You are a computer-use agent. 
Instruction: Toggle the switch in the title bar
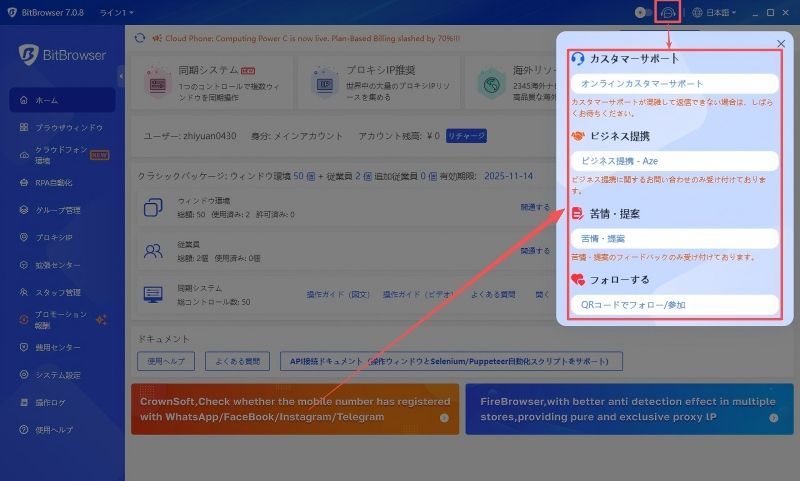click(642, 13)
